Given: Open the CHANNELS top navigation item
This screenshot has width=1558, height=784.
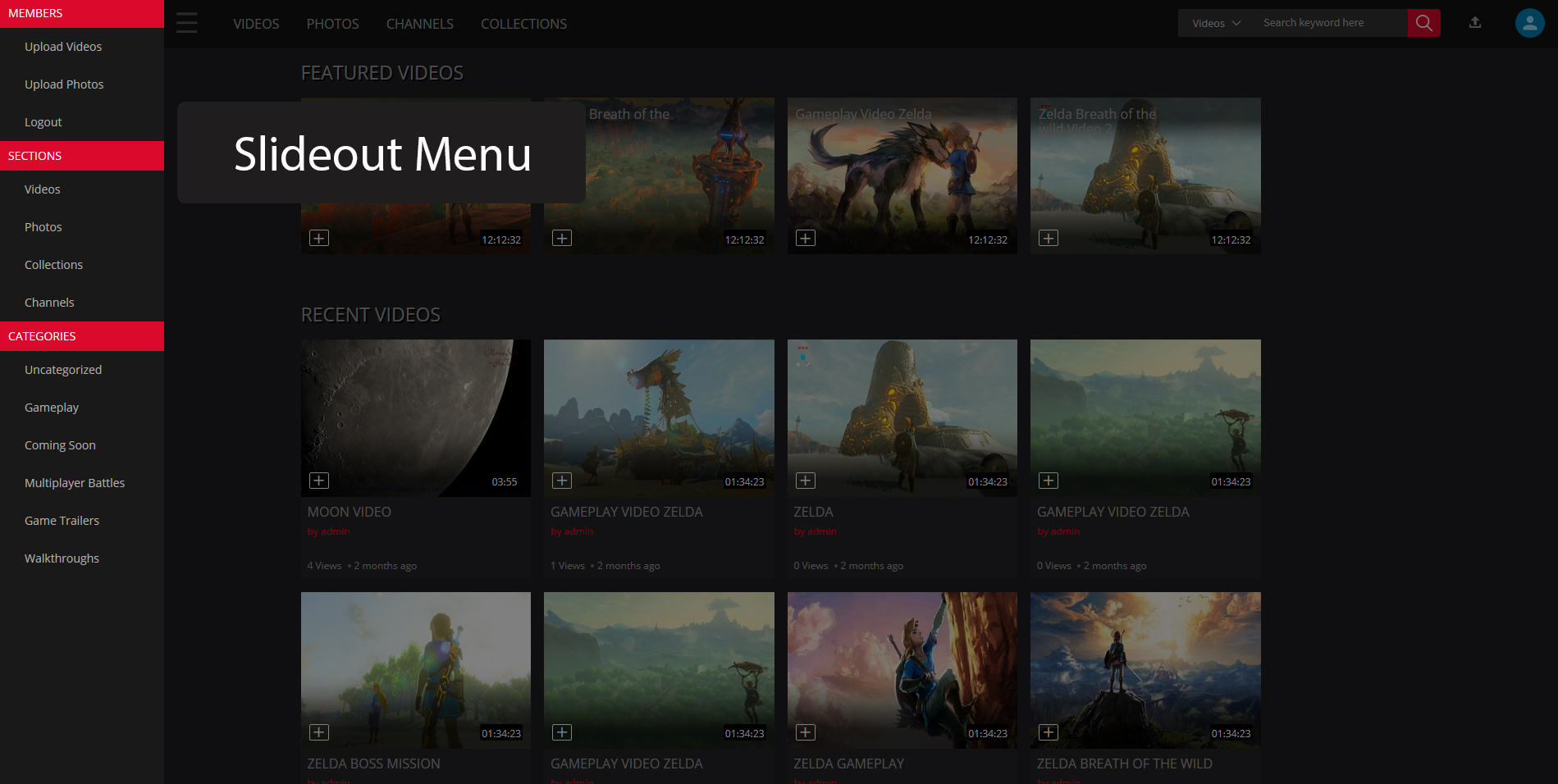Looking at the screenshot, I should [x=419, y=24].
